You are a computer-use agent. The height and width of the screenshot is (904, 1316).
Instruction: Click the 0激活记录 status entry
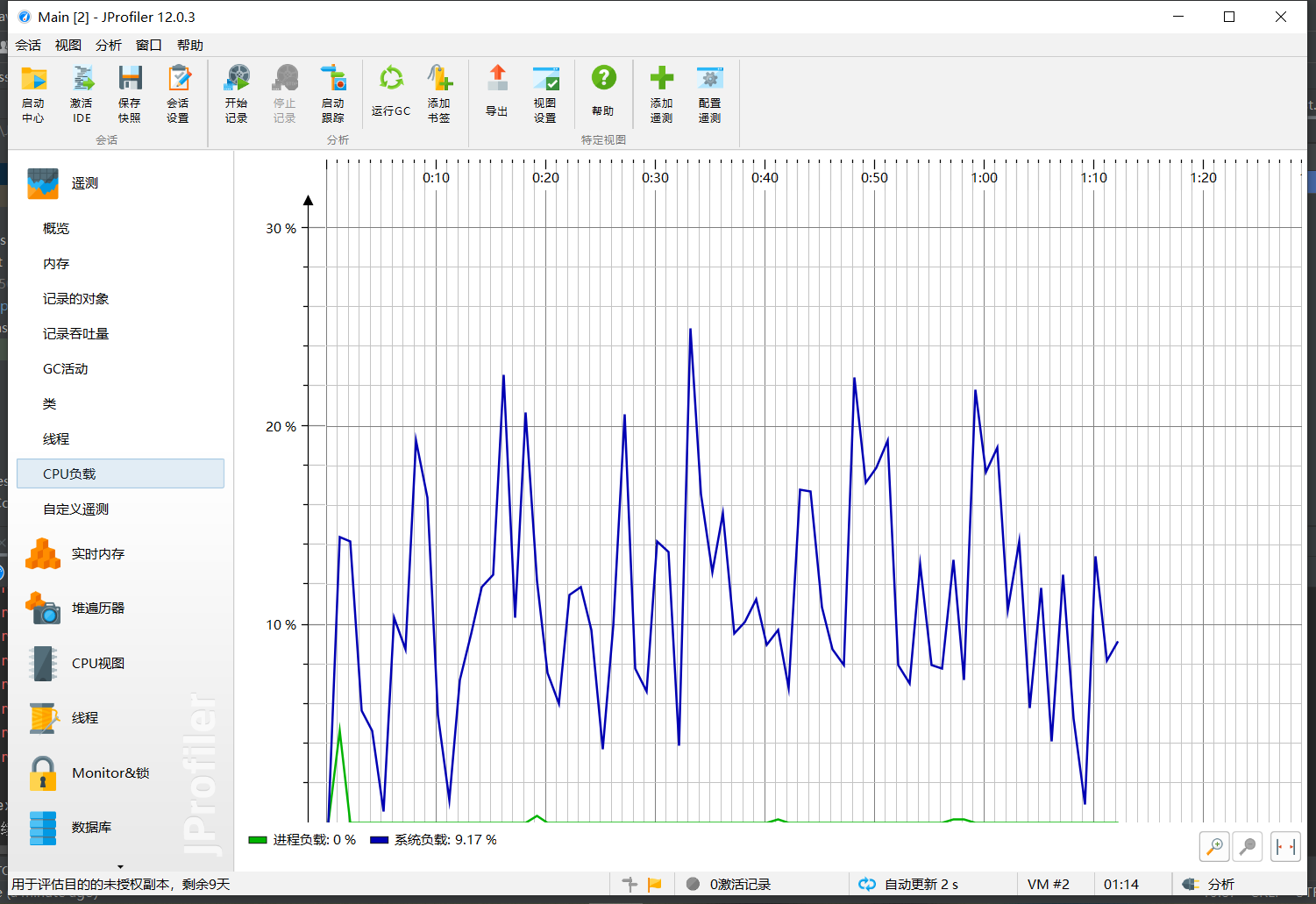(x=729, y=885)
